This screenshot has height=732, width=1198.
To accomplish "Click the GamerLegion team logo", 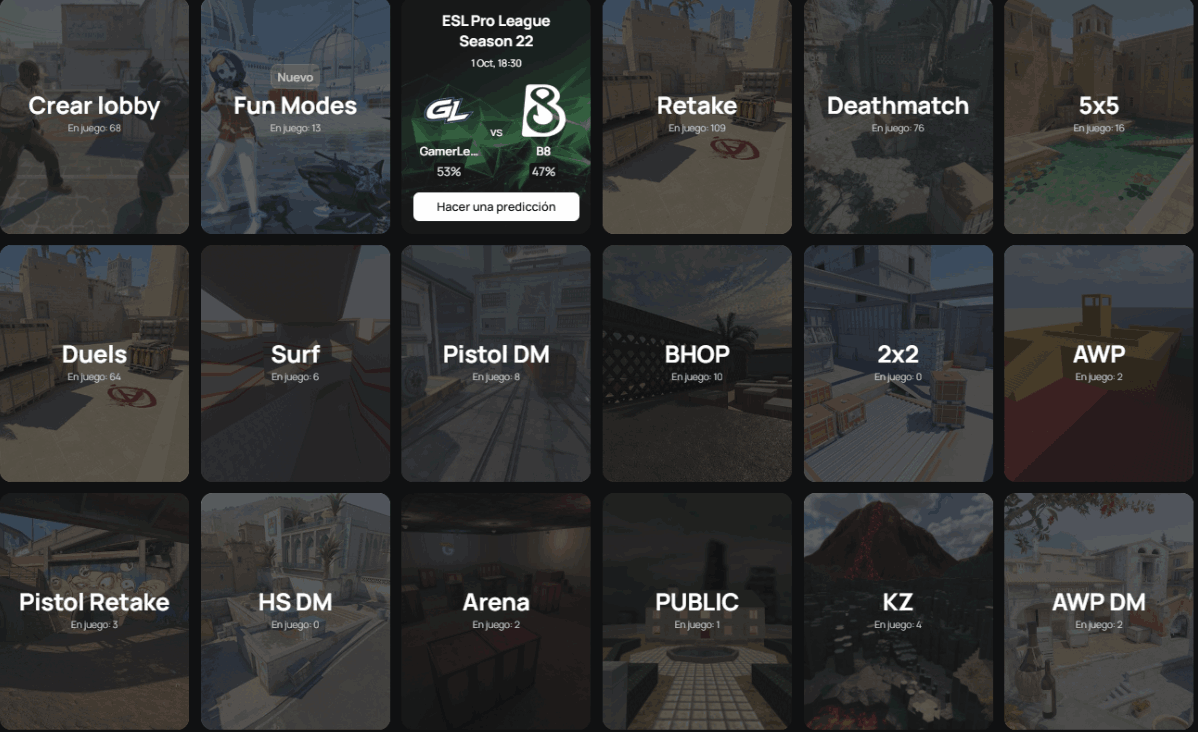I will 448,112.
